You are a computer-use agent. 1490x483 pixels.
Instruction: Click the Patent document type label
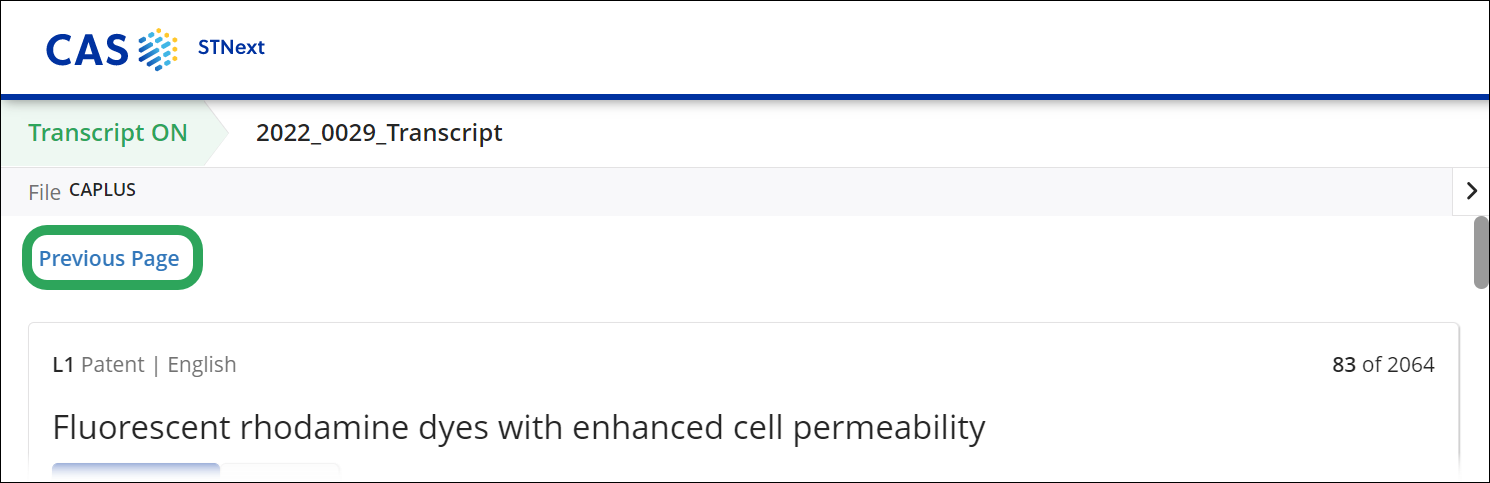tap(112, 365)
